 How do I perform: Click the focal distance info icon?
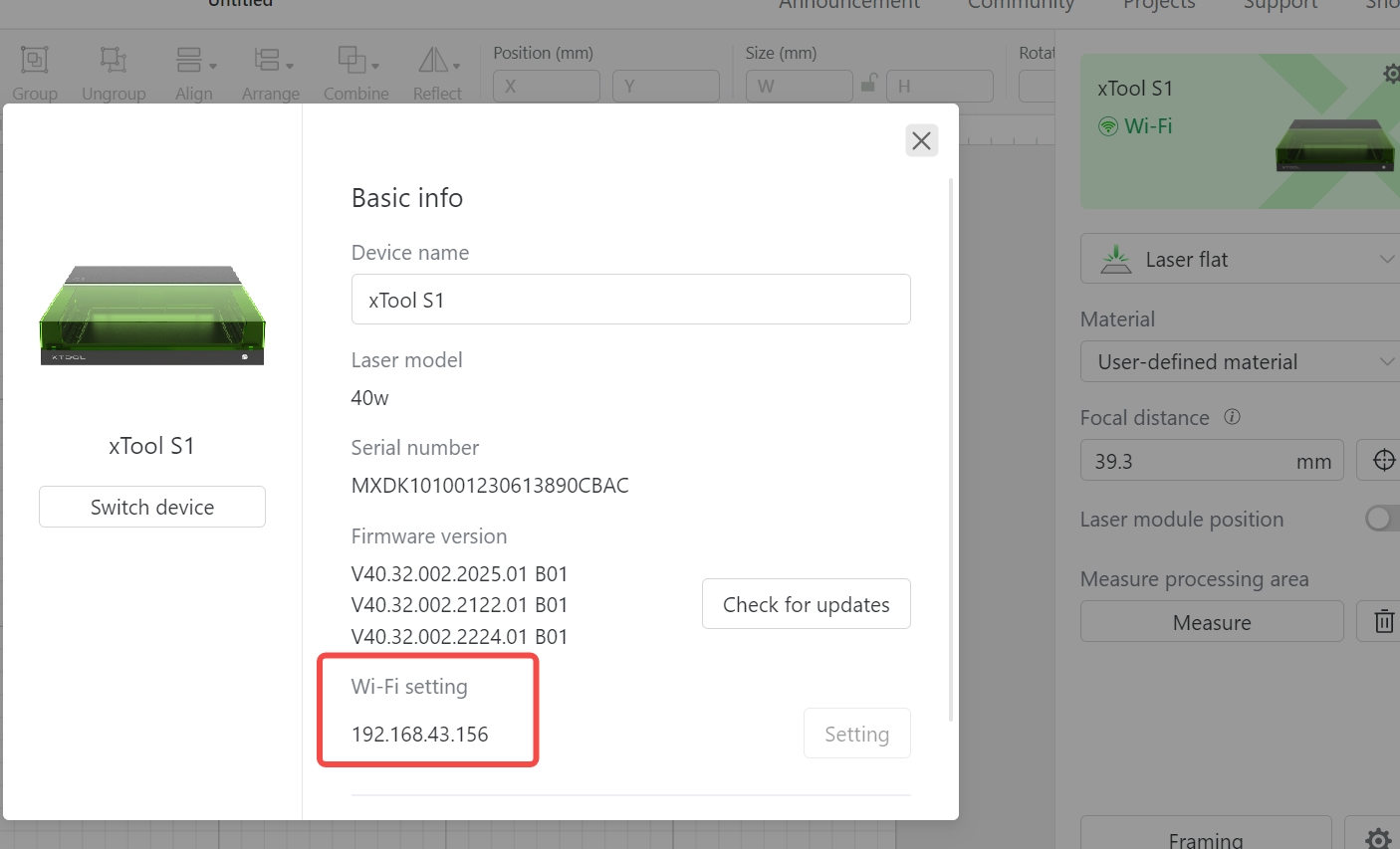coord(1232,417)
